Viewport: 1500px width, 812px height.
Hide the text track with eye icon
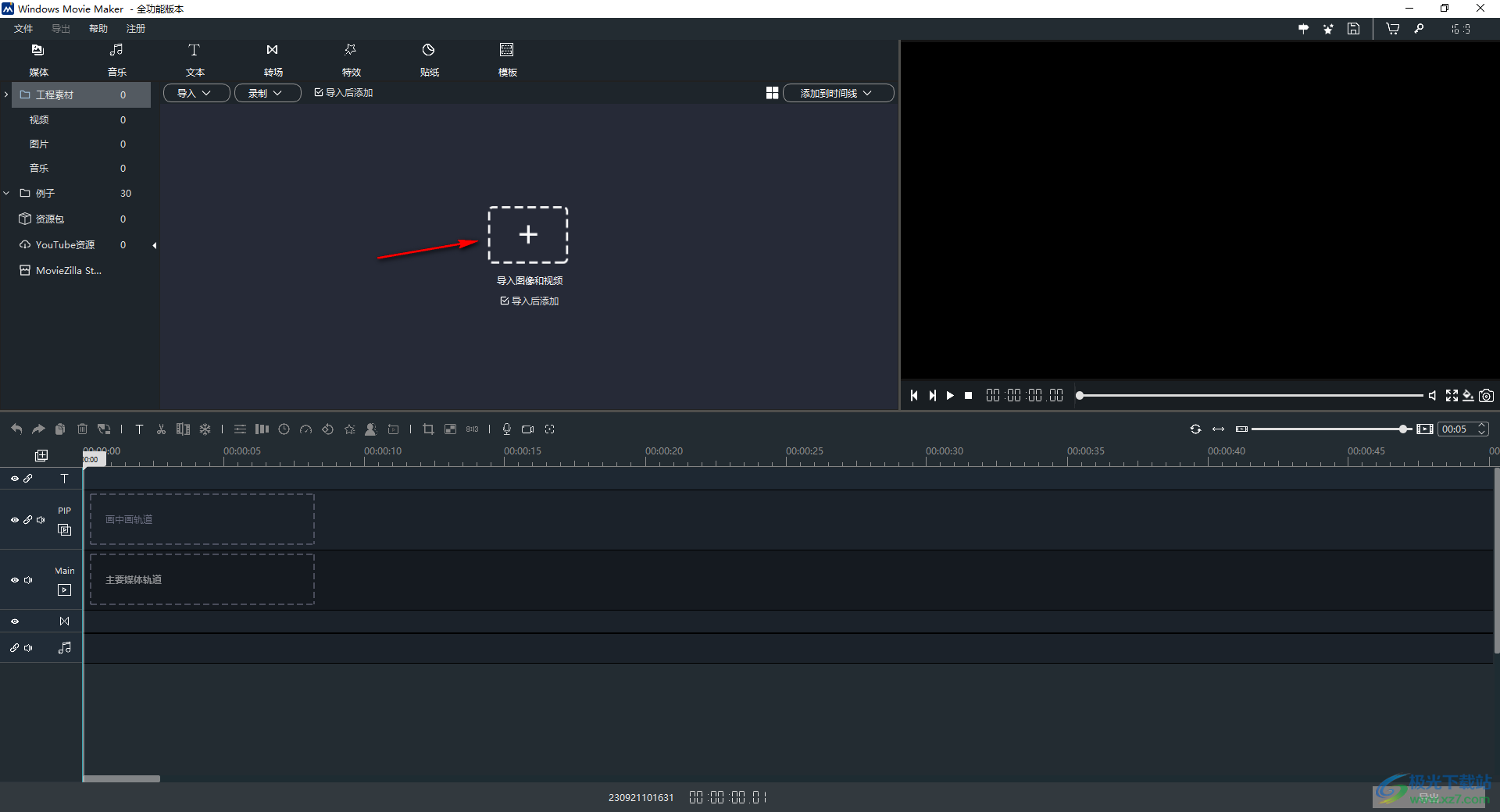click(14, 479)
